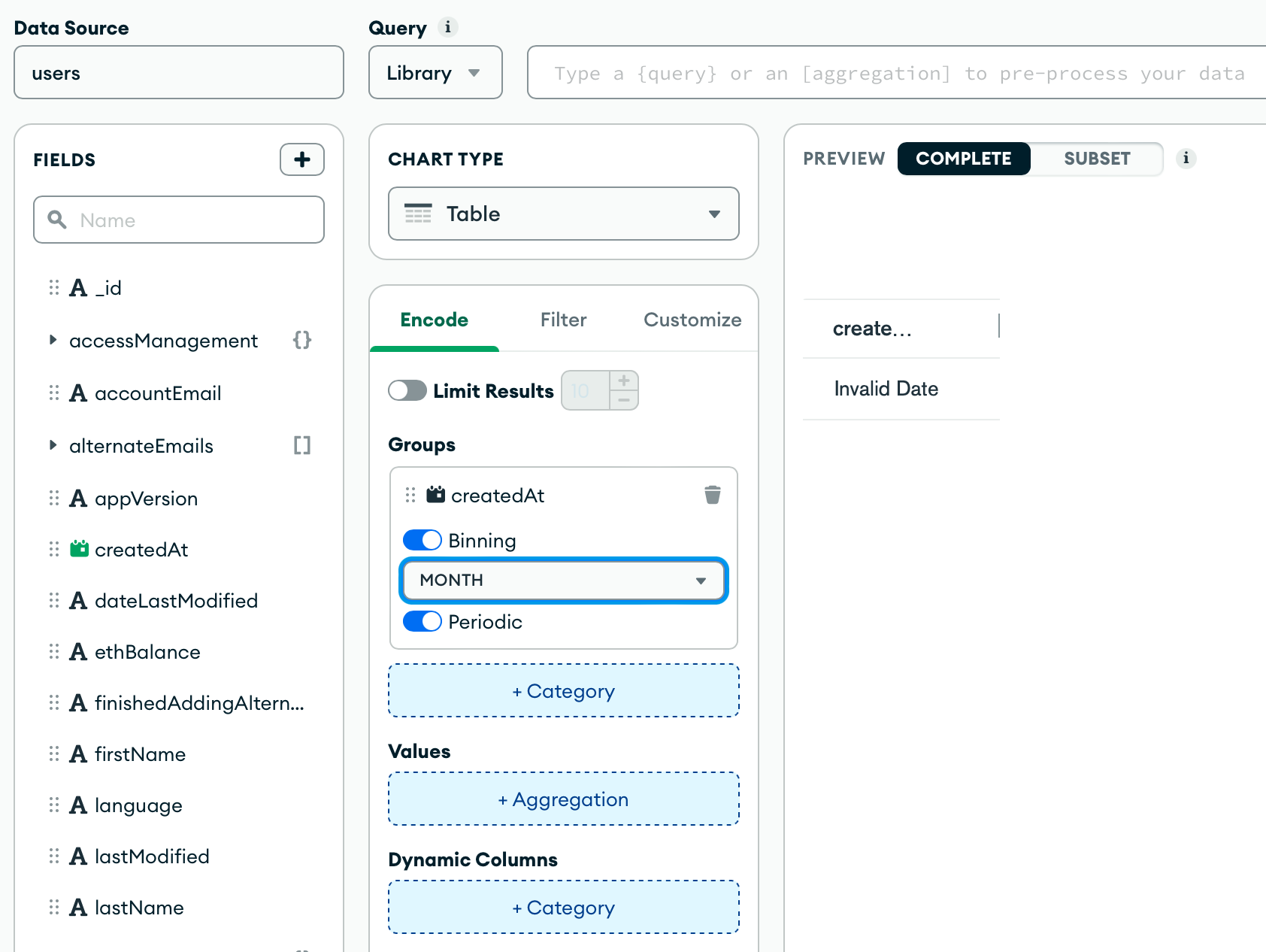Enable the Limit Results toggle
Viewport: 1266px width, 952px height.
pyautogui.click(x=407, y=390)
